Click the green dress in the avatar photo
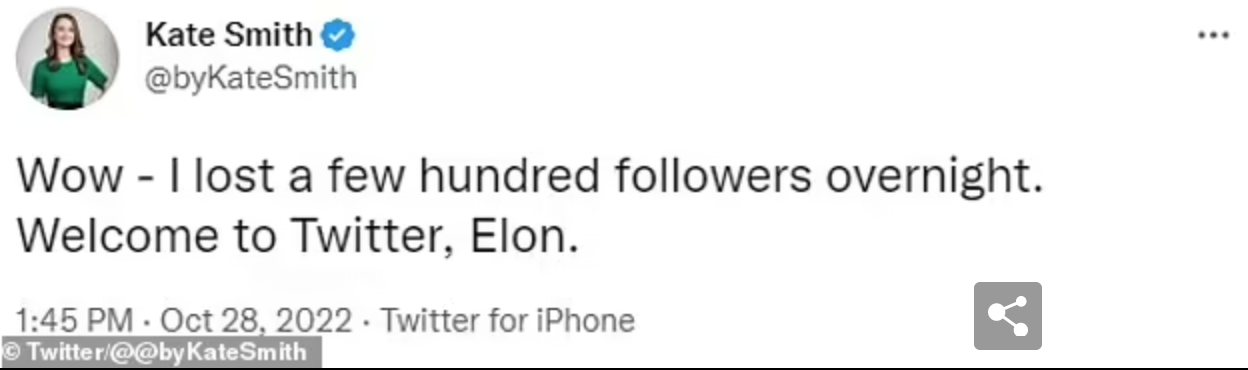 tap(64, 82)
